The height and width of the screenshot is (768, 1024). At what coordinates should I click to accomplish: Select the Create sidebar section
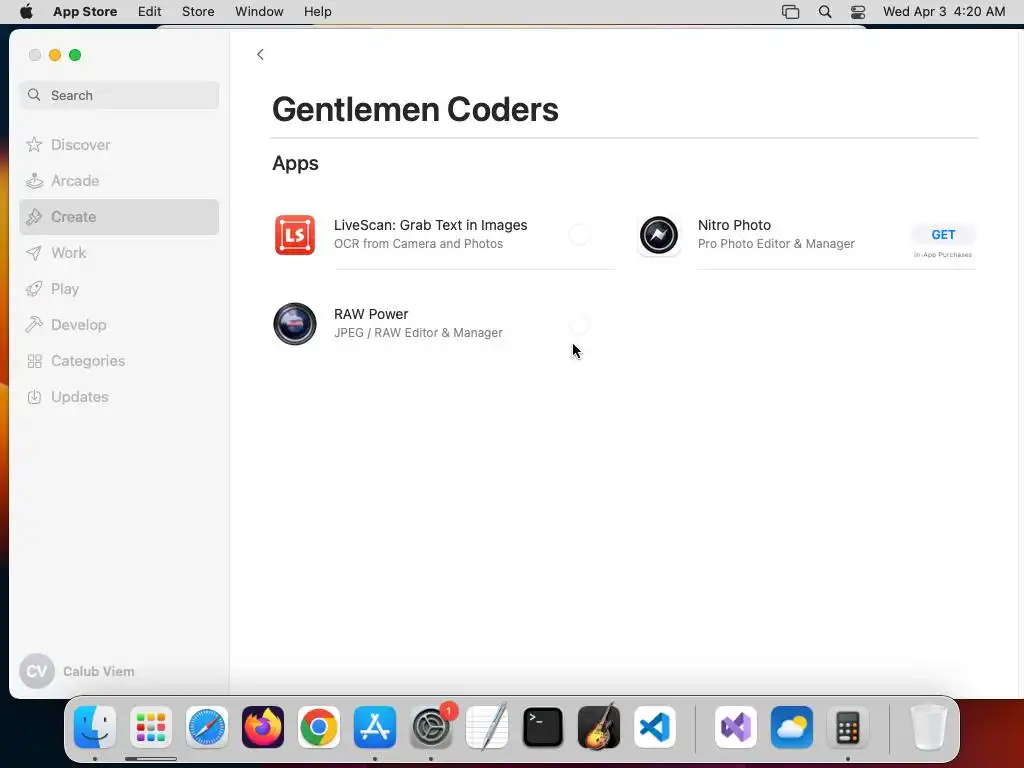pyautogui.click(x=119, y=217)
